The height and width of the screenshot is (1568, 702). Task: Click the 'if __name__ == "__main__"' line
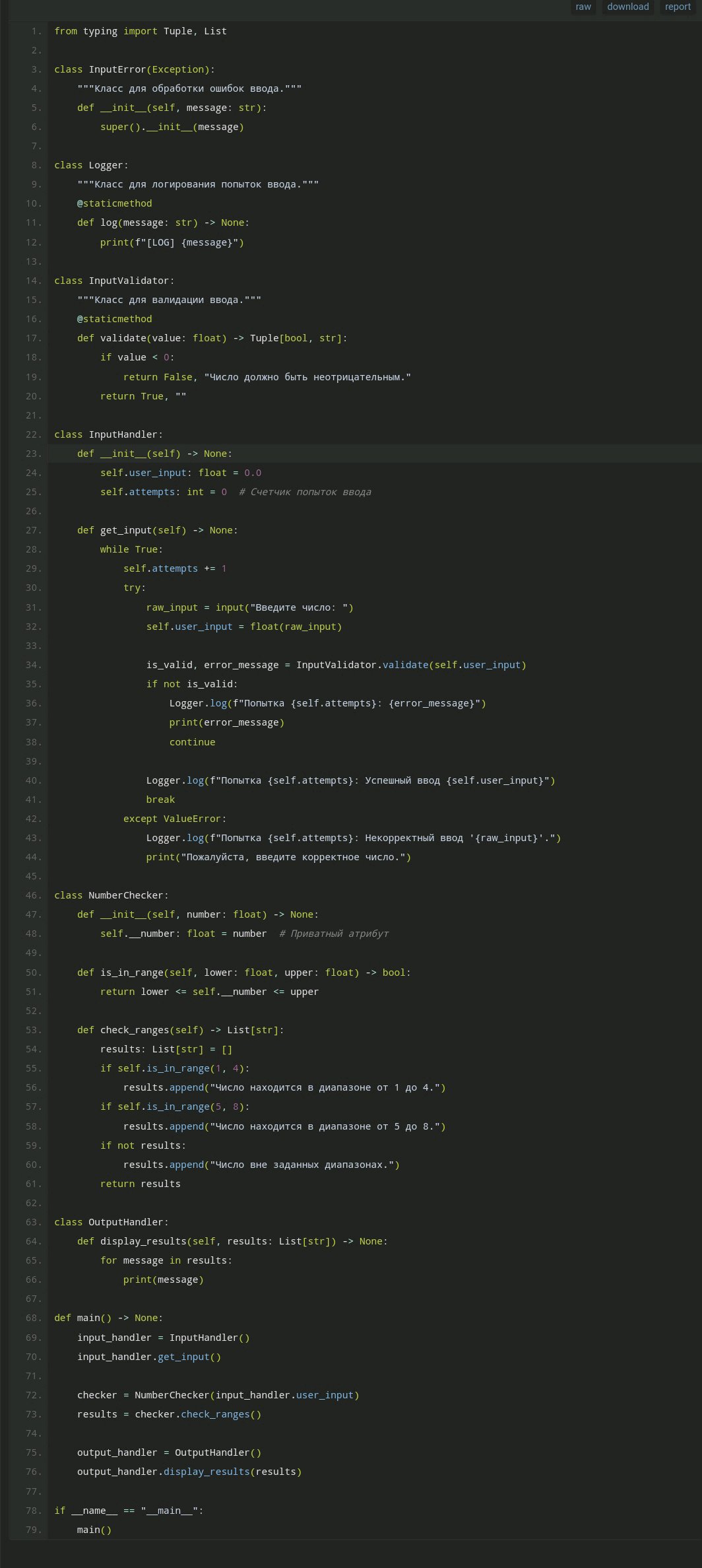[129, 1511]
